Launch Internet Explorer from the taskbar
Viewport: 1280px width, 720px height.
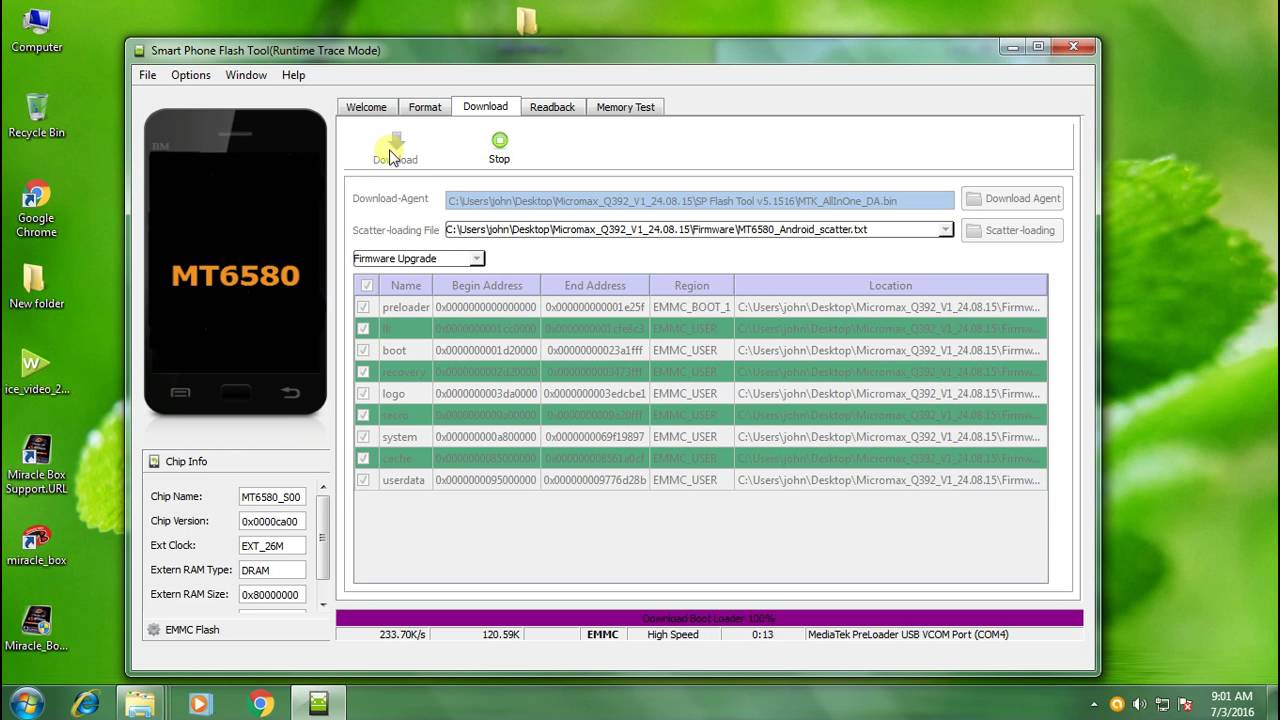(x=85, y=703)
